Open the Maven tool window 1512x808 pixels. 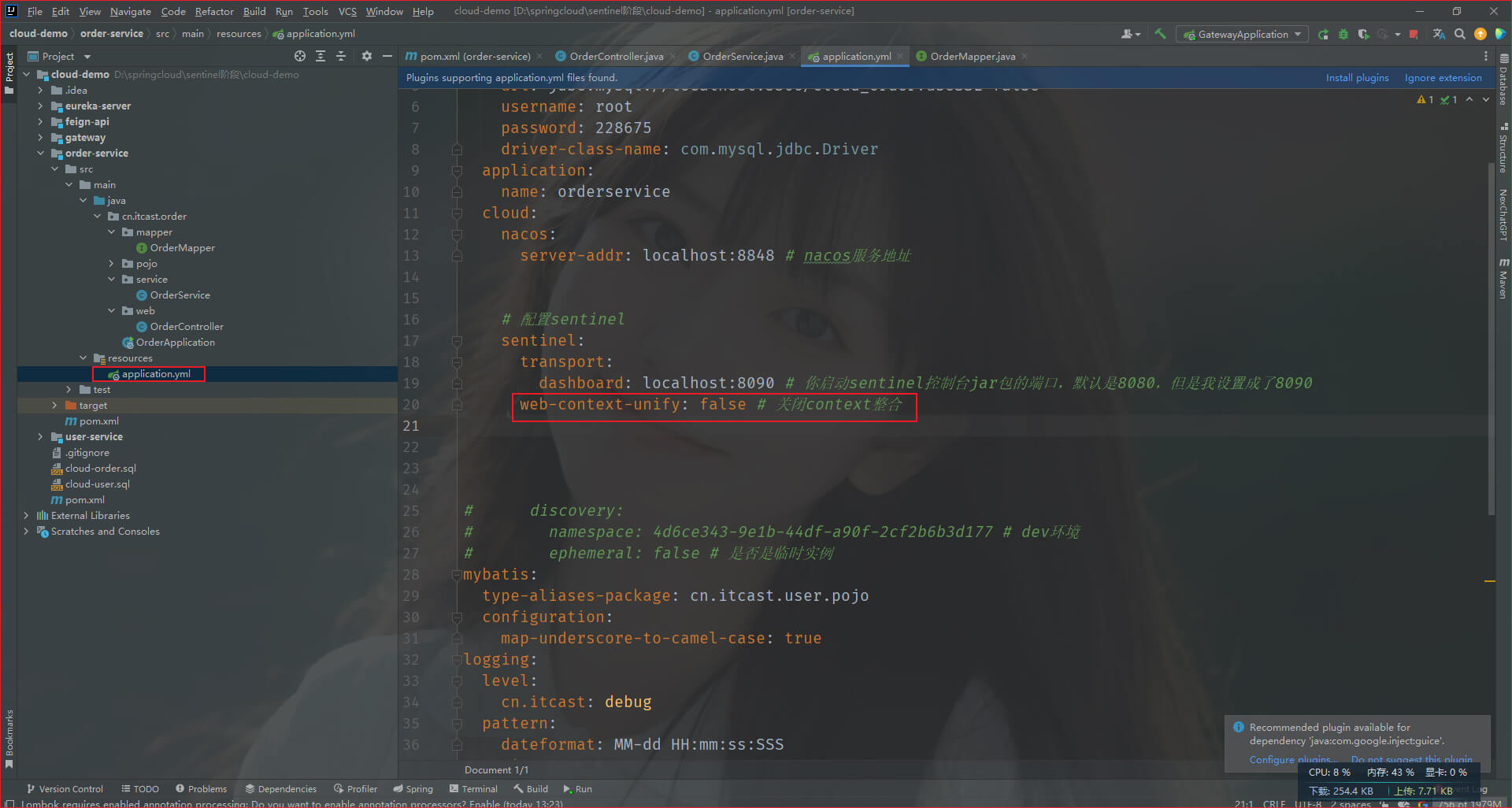tap(1503, 278)
